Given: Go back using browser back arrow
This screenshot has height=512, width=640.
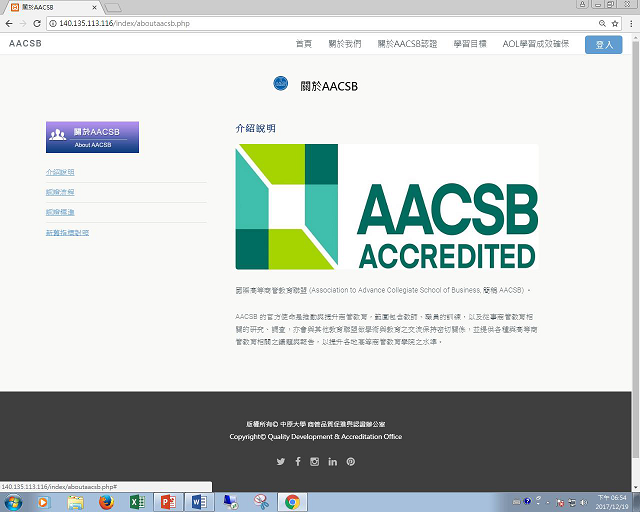Looking at the screenshot, I should (9, 23).
